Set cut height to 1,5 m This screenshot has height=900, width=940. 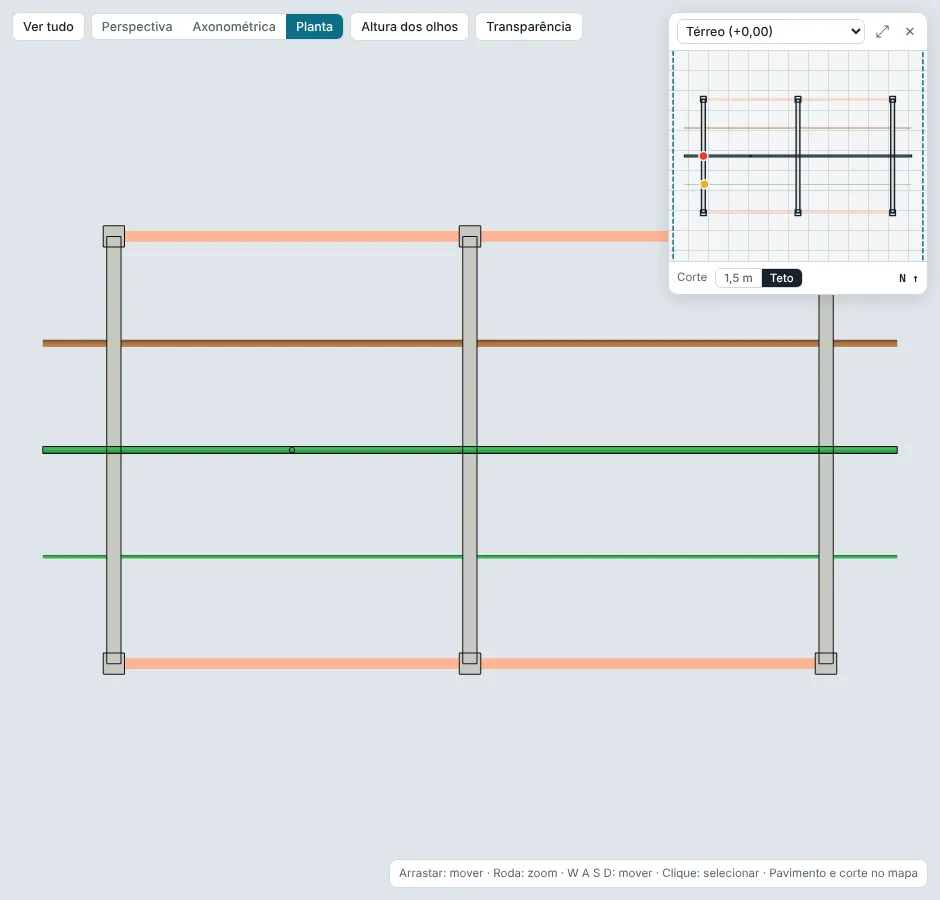point(738,278)
